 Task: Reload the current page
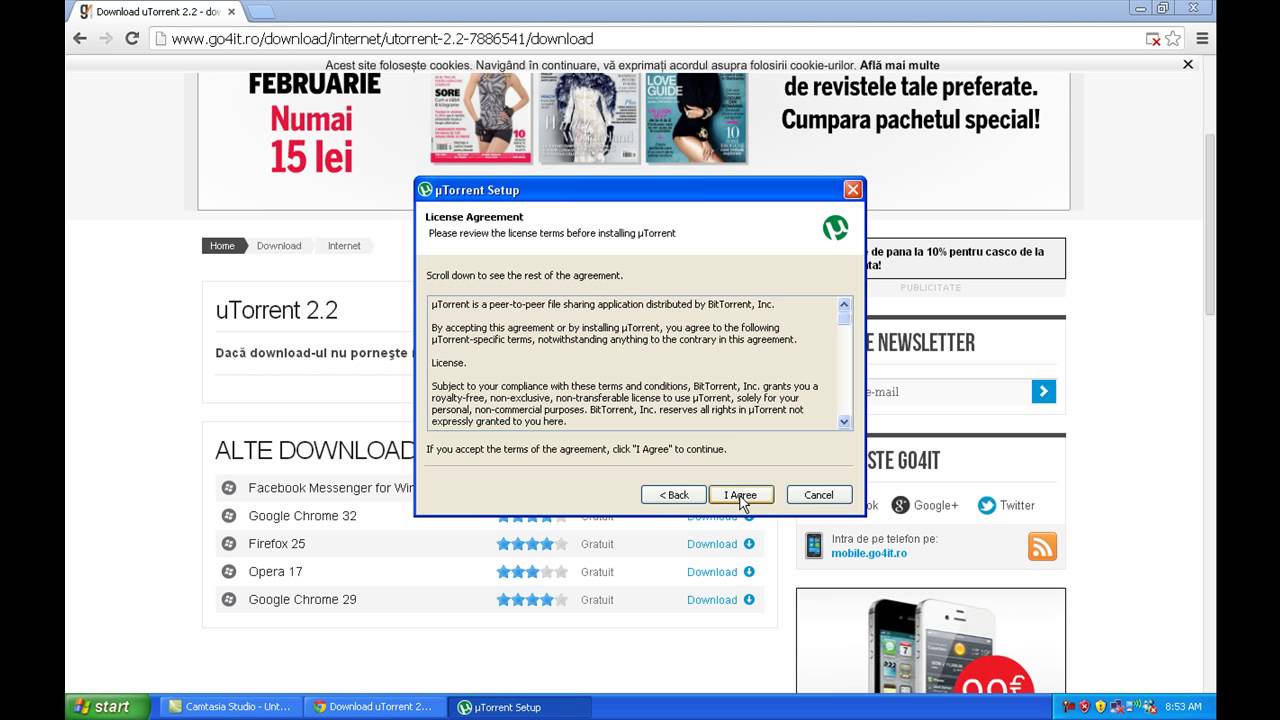coord(132,38)
